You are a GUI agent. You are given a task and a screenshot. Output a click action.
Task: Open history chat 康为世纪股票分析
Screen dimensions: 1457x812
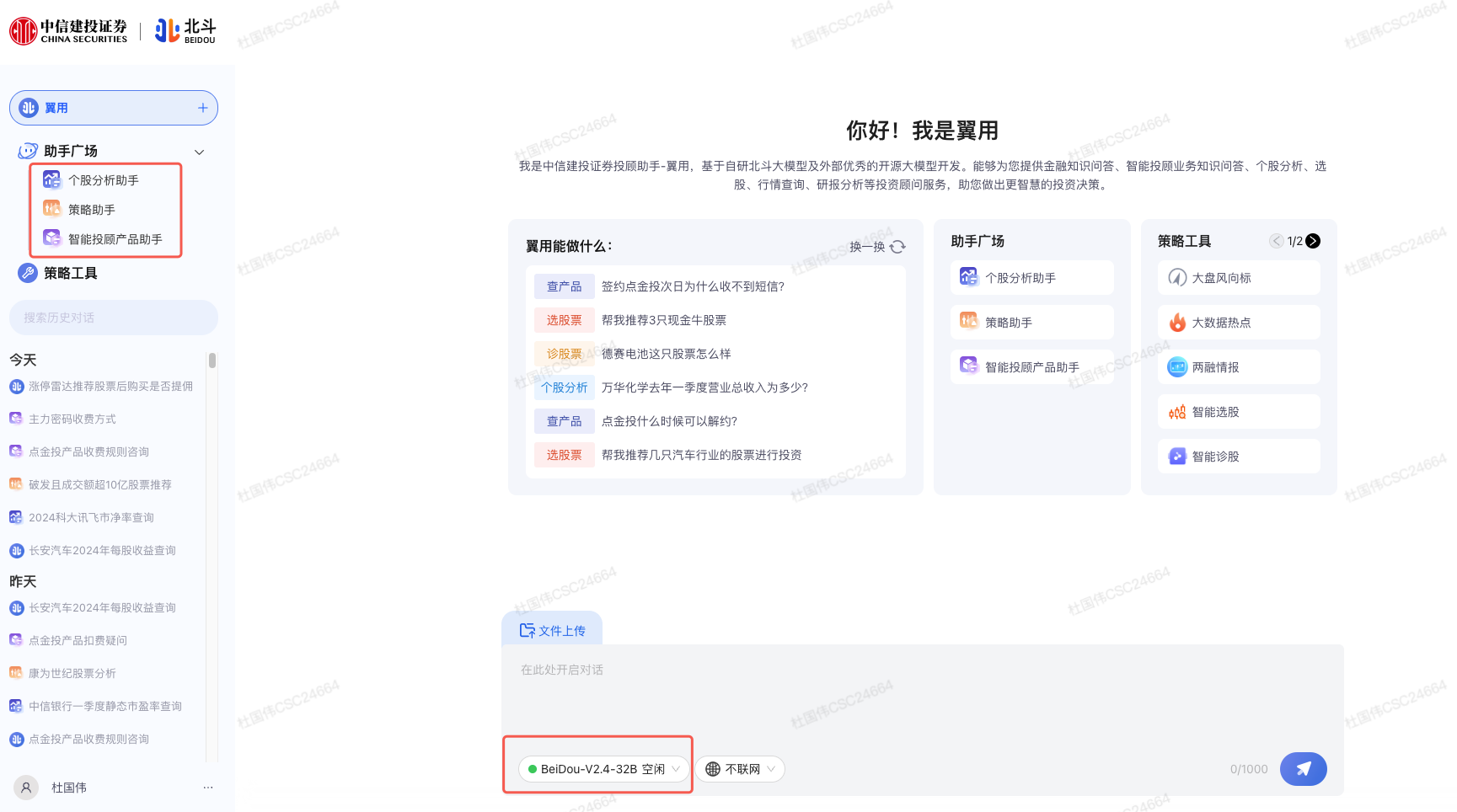(x=63, y=674)
